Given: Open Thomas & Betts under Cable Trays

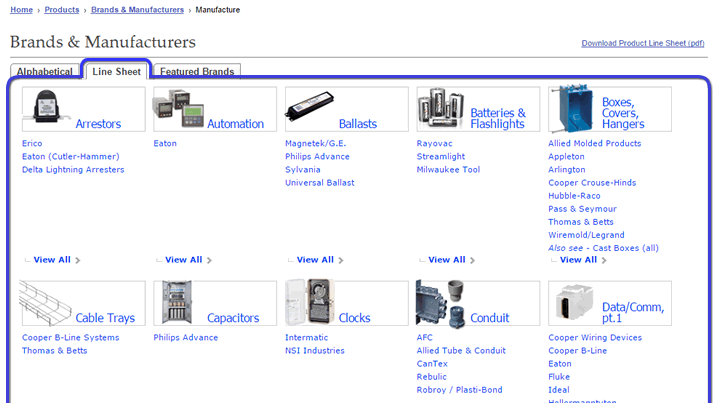Looking at the screenshot, I should tap(55, 351).
